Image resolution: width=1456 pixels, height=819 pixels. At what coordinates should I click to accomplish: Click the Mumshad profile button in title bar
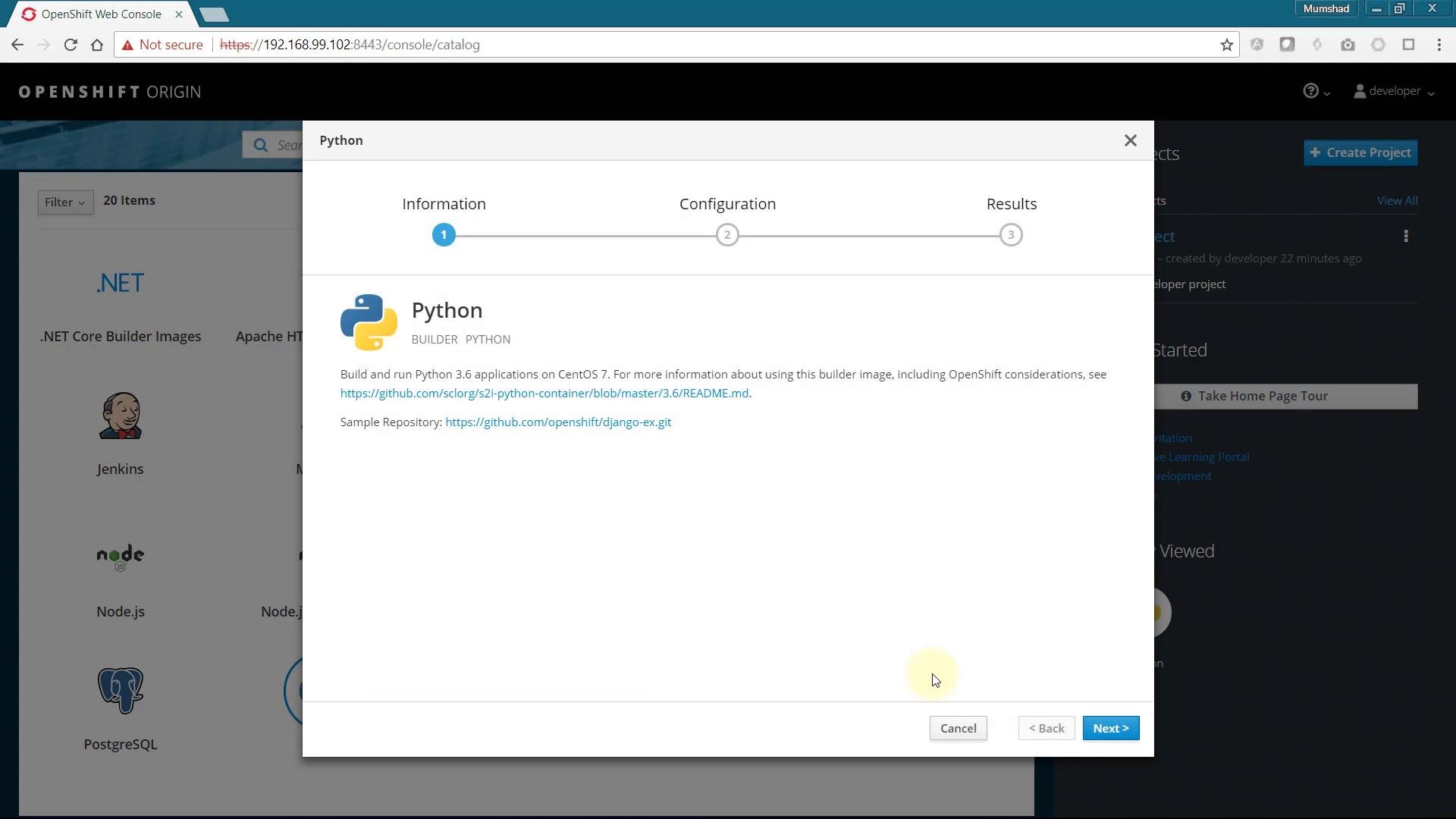pyautogui.click(x=1326, y=8)
